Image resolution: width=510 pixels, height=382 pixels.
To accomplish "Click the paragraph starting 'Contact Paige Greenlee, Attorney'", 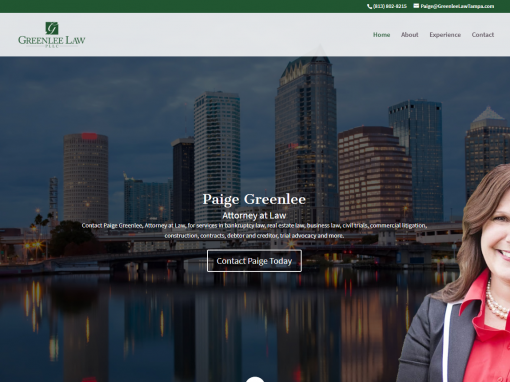I will point(254,231).
